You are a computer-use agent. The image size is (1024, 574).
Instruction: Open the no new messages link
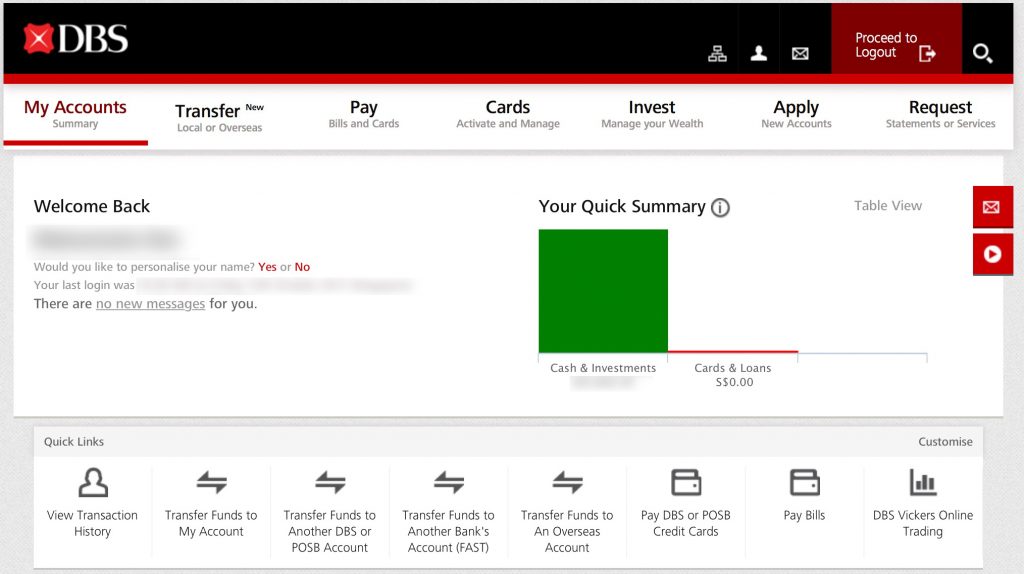tap(150, 304)
